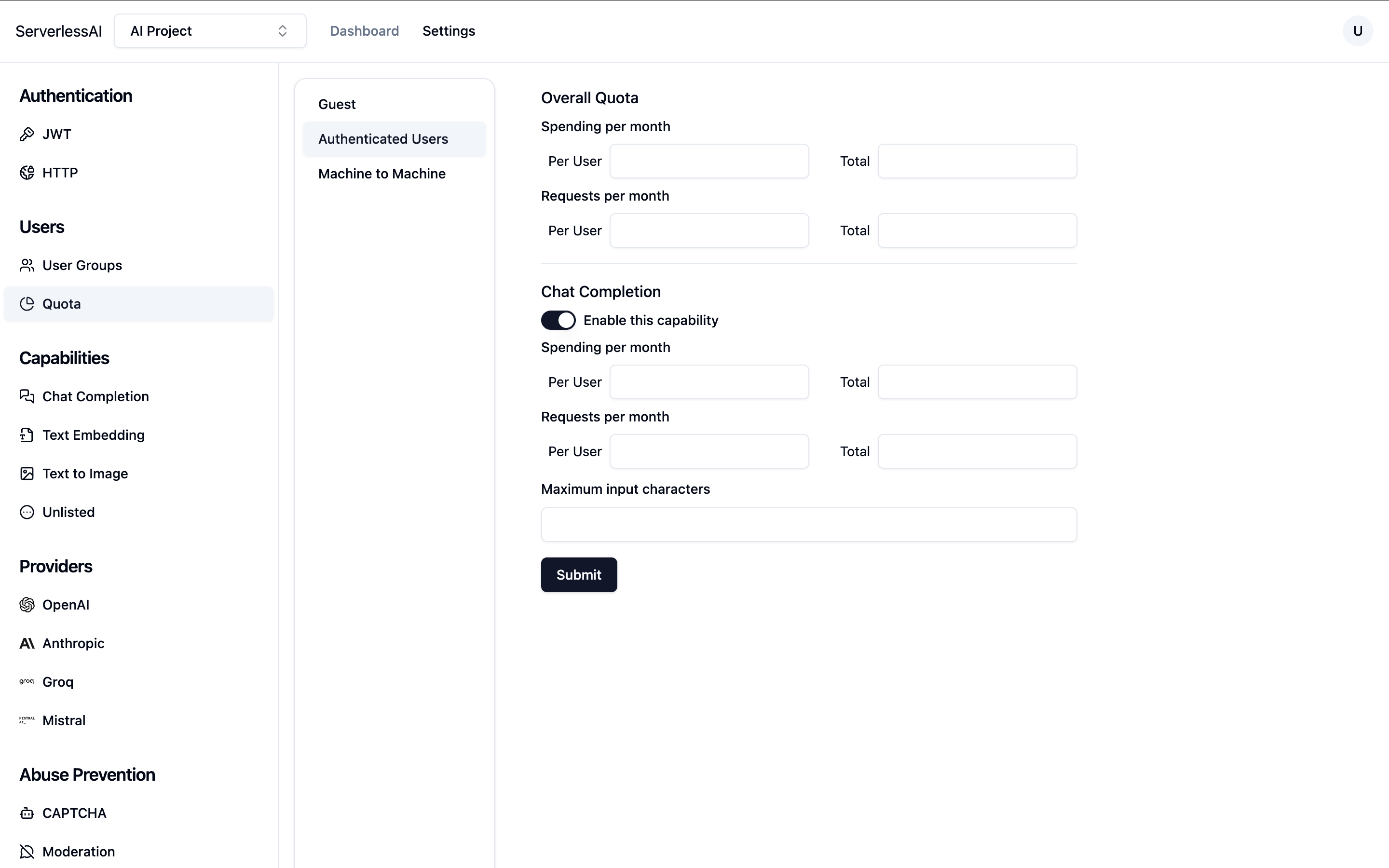
Task: Select Machine to Machine quota group
Action: pyautogui.click(x=395, y=174)
